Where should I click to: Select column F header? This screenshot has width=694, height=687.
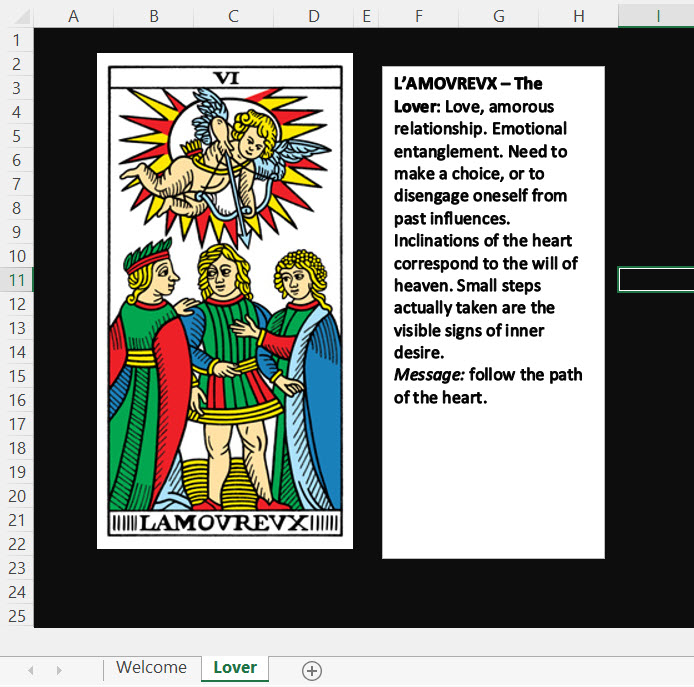point(419,16)
